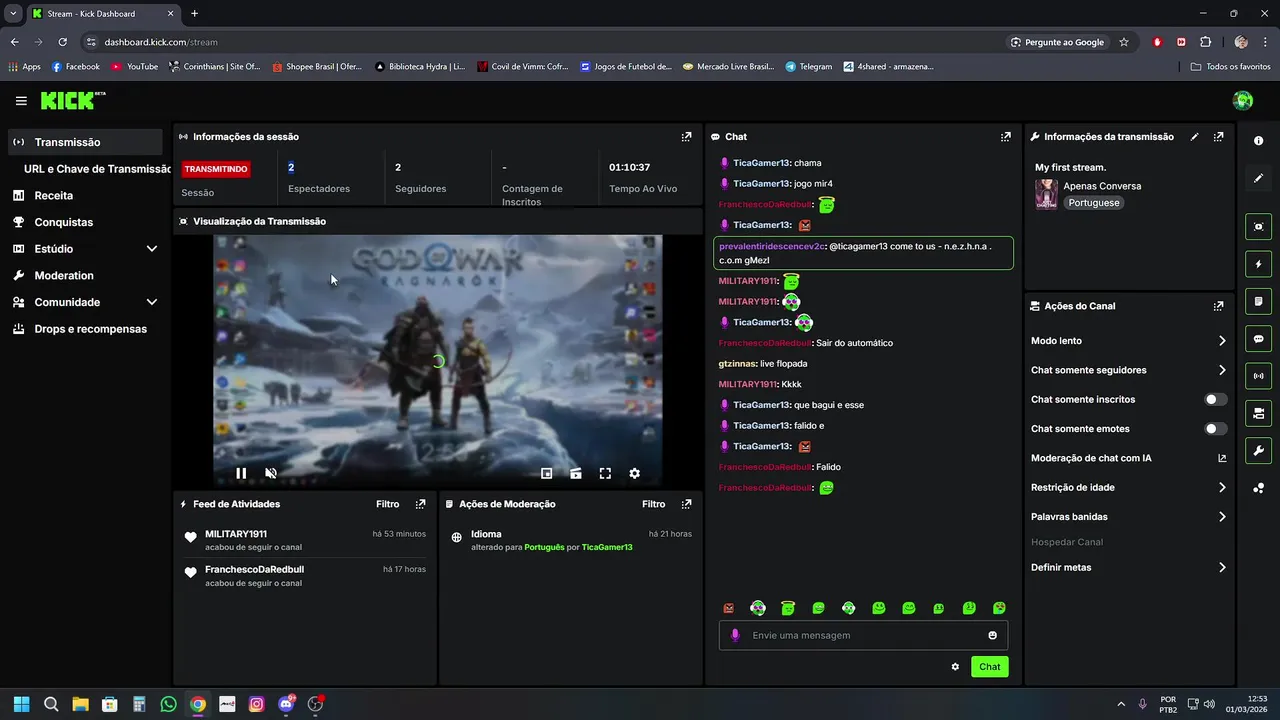This screenshot has height=720, width=1280.
Task: Open MILITARY1911 in activity feed
Action: pos(236,534)
